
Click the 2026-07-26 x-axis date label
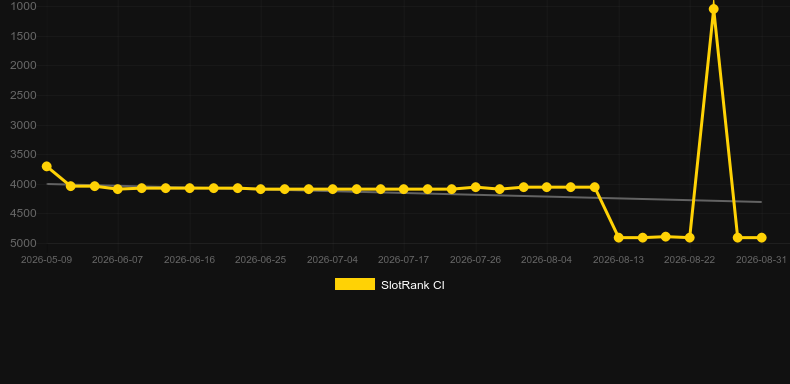click(x=475, y=260)
